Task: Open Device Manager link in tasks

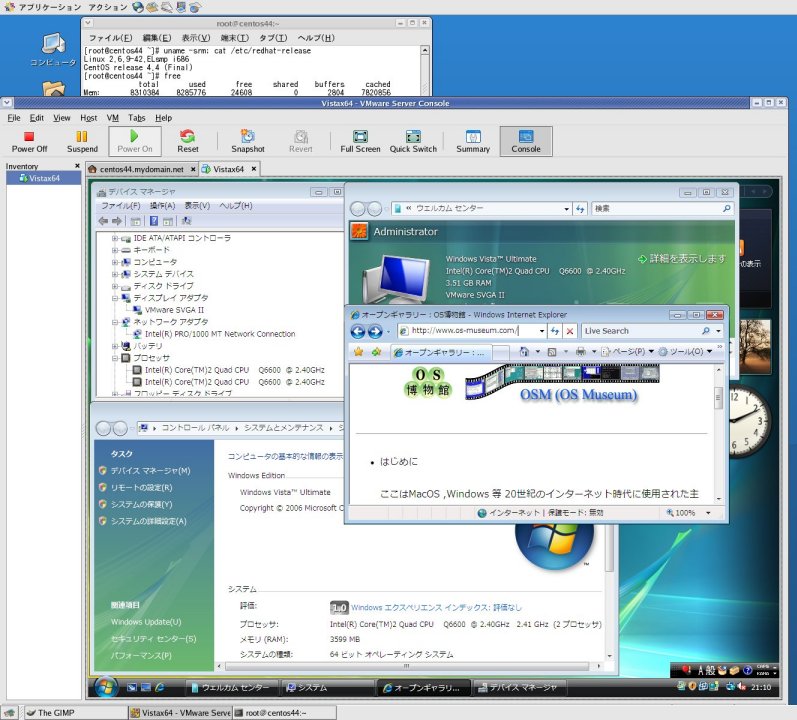Action: pyautogui.click(x=150, y=471)
